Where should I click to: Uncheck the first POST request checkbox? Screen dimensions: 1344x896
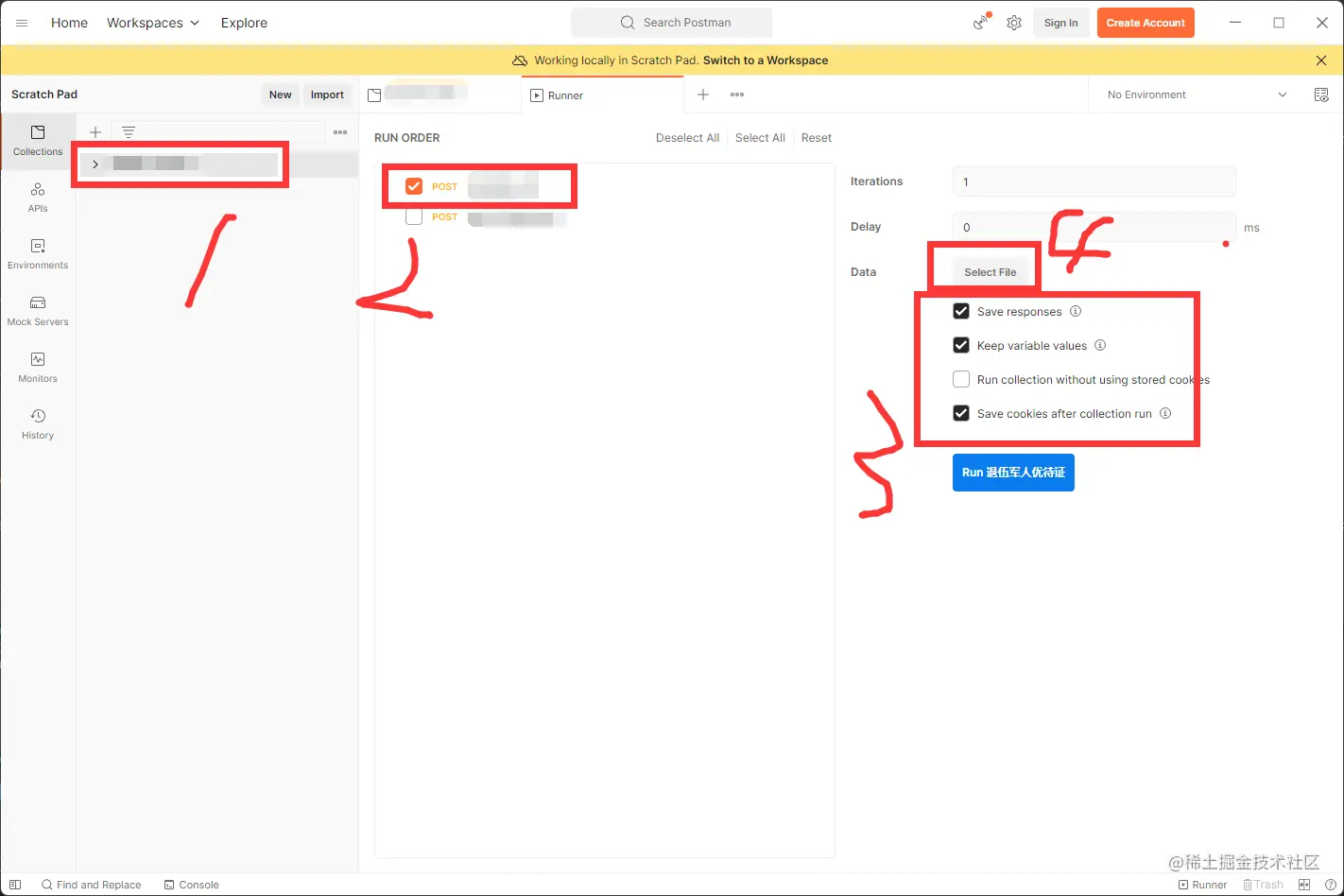414,186
